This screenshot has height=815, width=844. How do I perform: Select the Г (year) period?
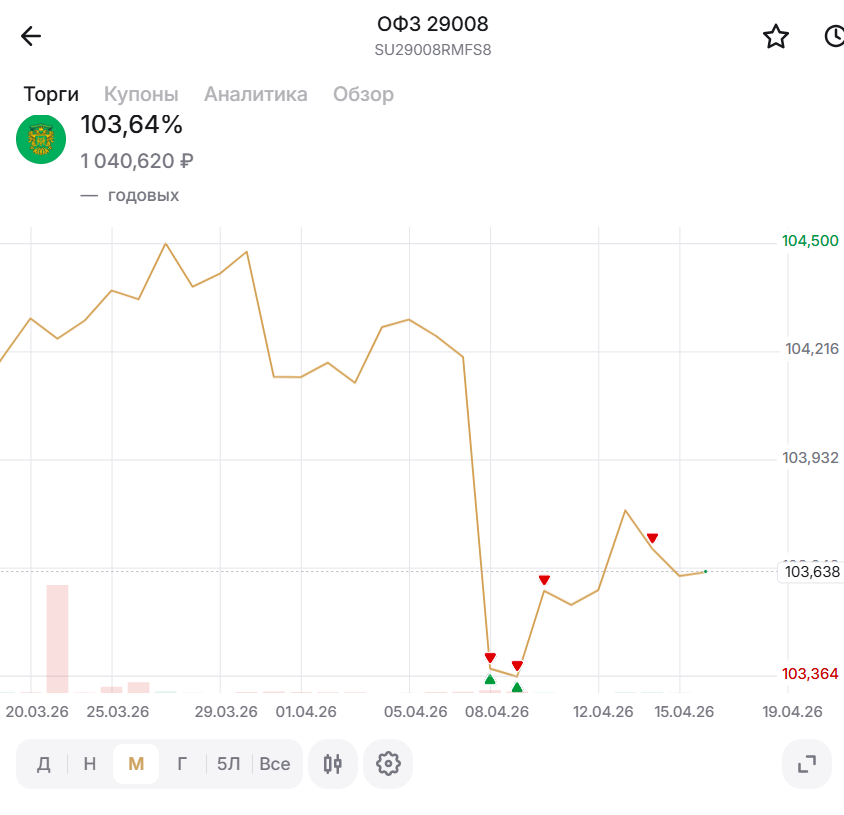coord(182,764)
